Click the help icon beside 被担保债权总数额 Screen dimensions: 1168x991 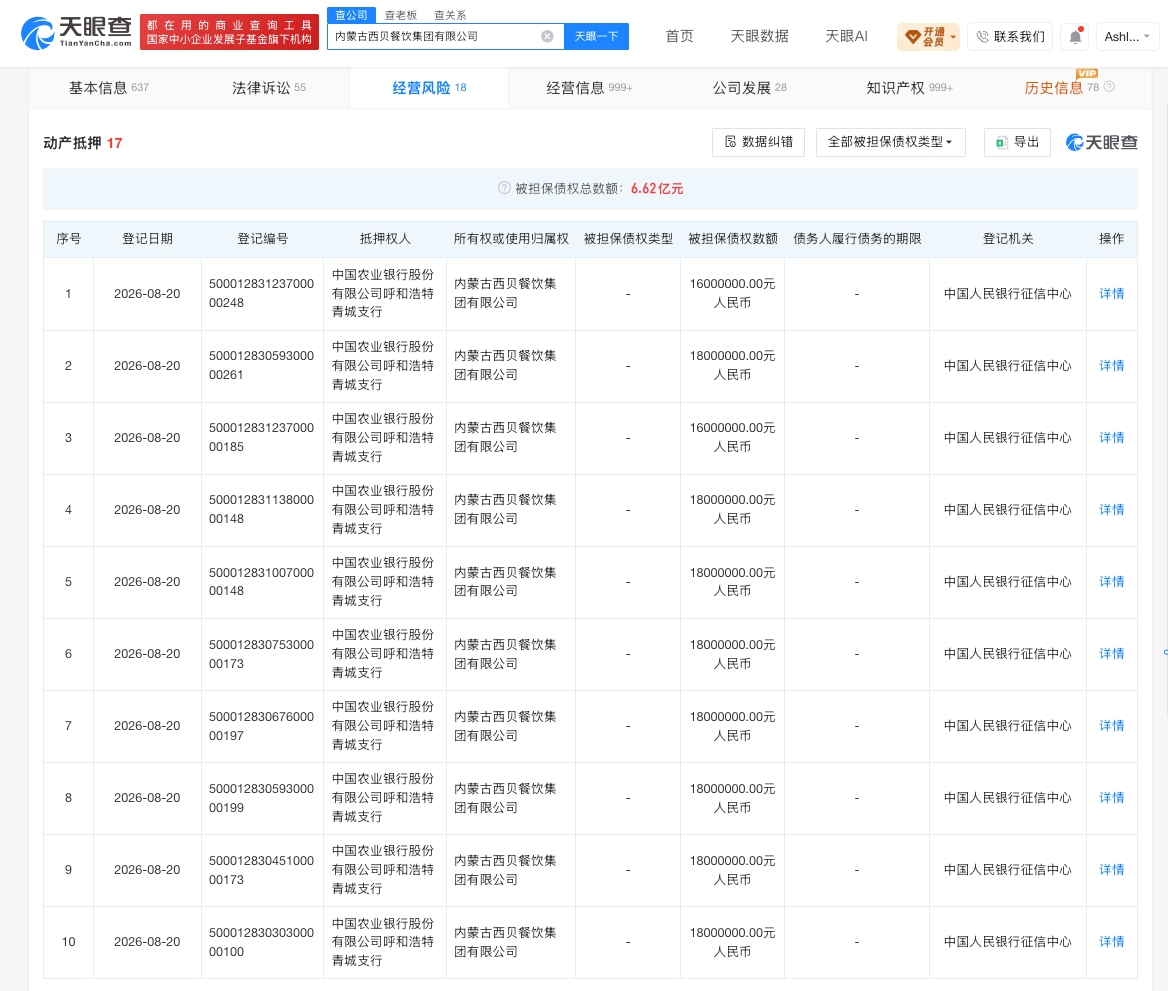pos(504,189)
